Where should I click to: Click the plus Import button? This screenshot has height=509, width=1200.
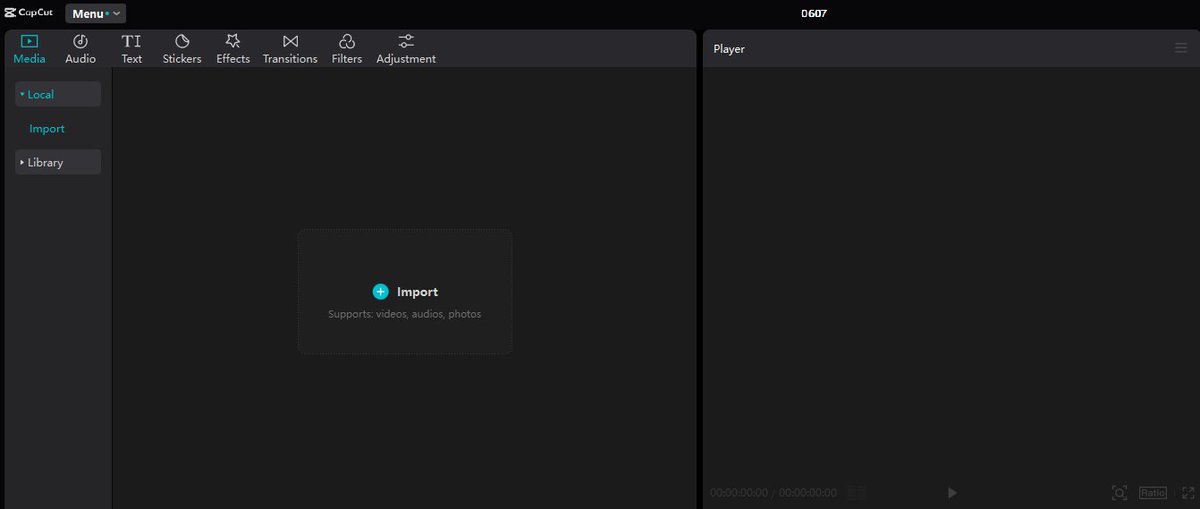coord(405,292)
